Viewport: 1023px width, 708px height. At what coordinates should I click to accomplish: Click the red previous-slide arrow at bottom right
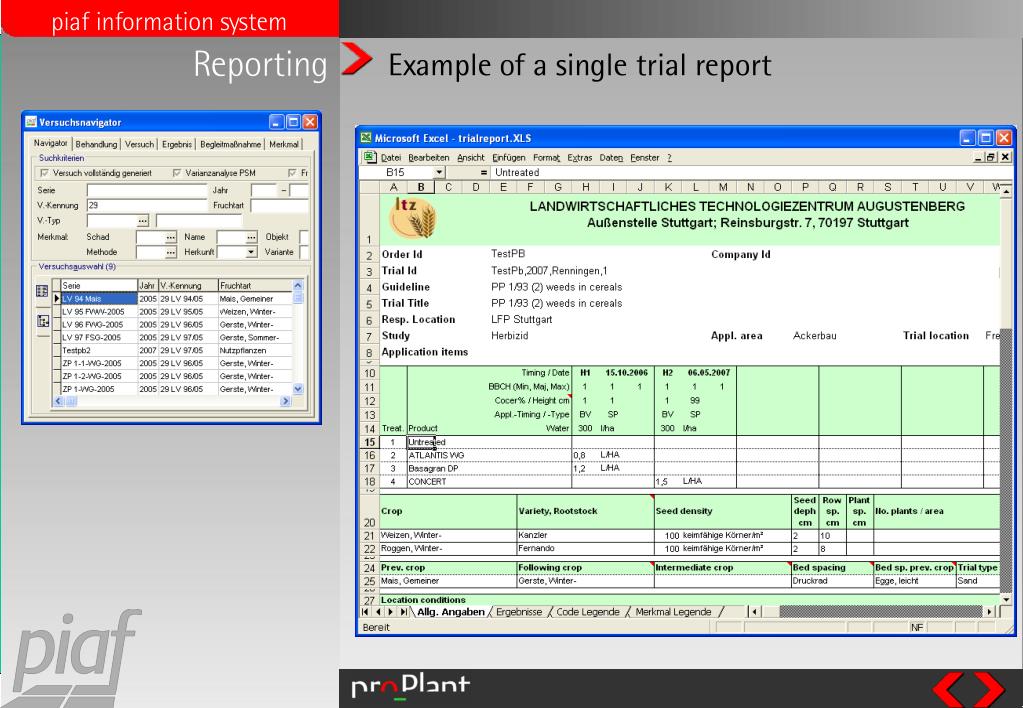(948, 688)
